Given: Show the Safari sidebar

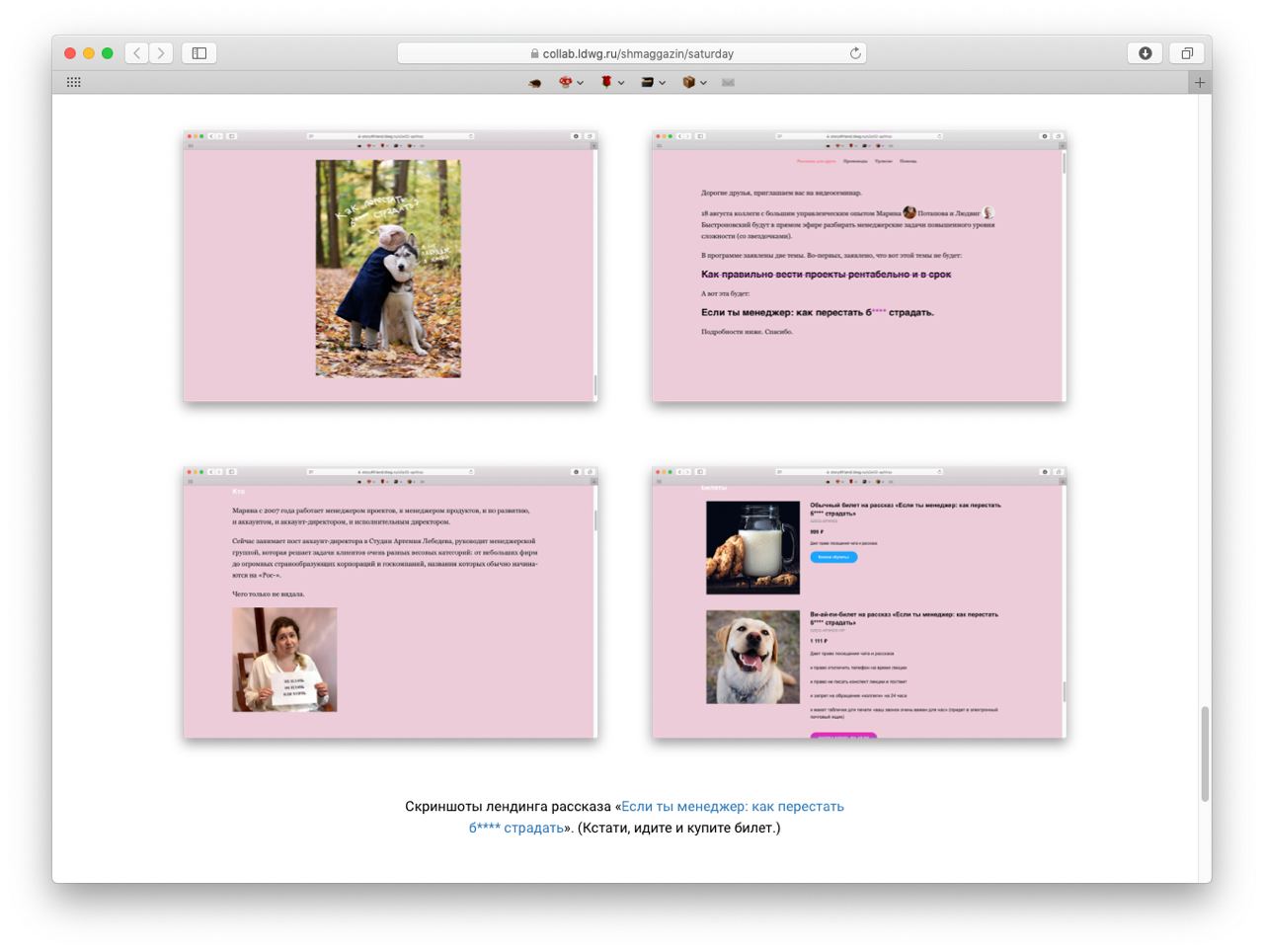Looking at the screenshot, I should 198,53.
